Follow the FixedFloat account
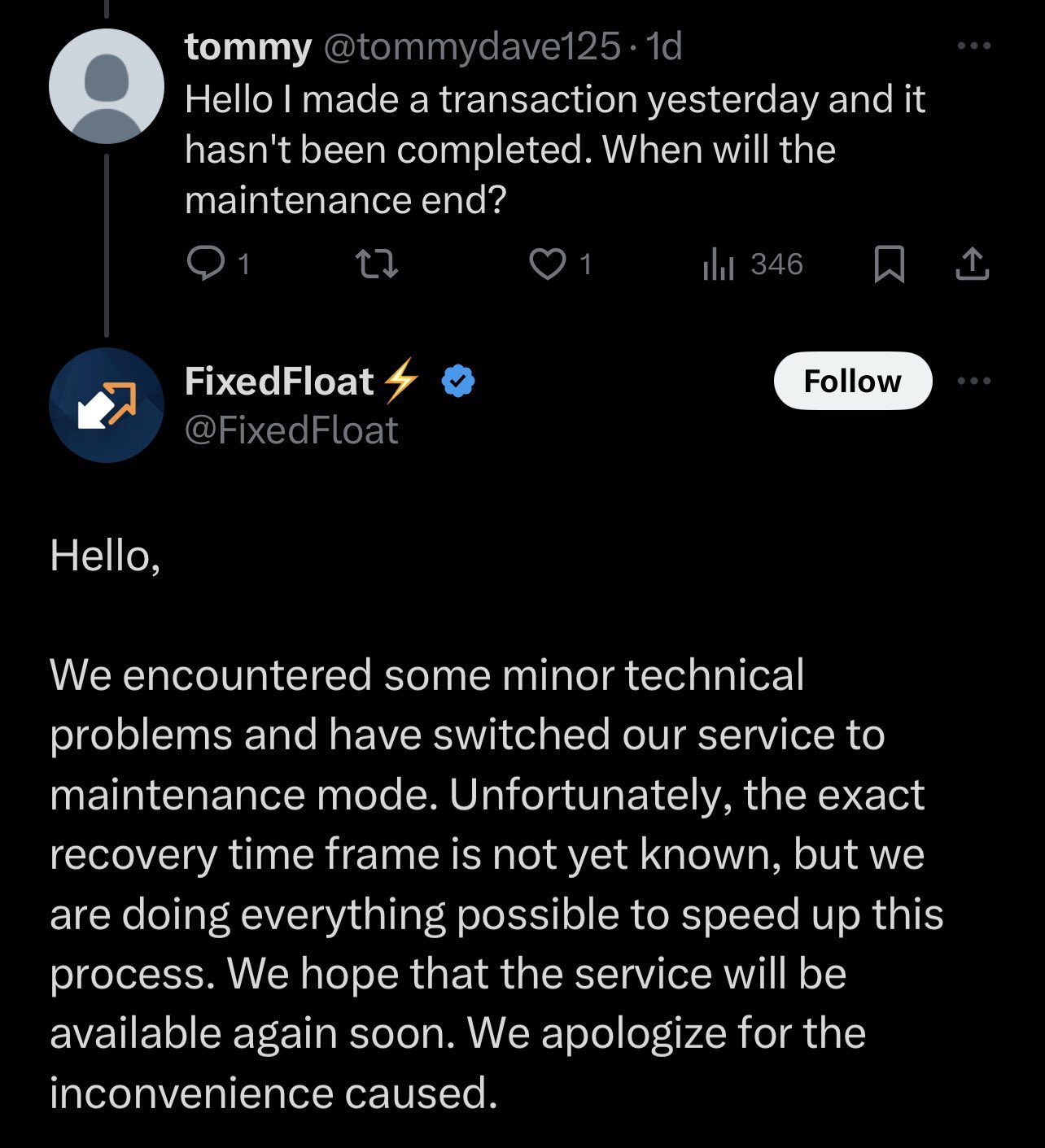 (x=852, y=380)
